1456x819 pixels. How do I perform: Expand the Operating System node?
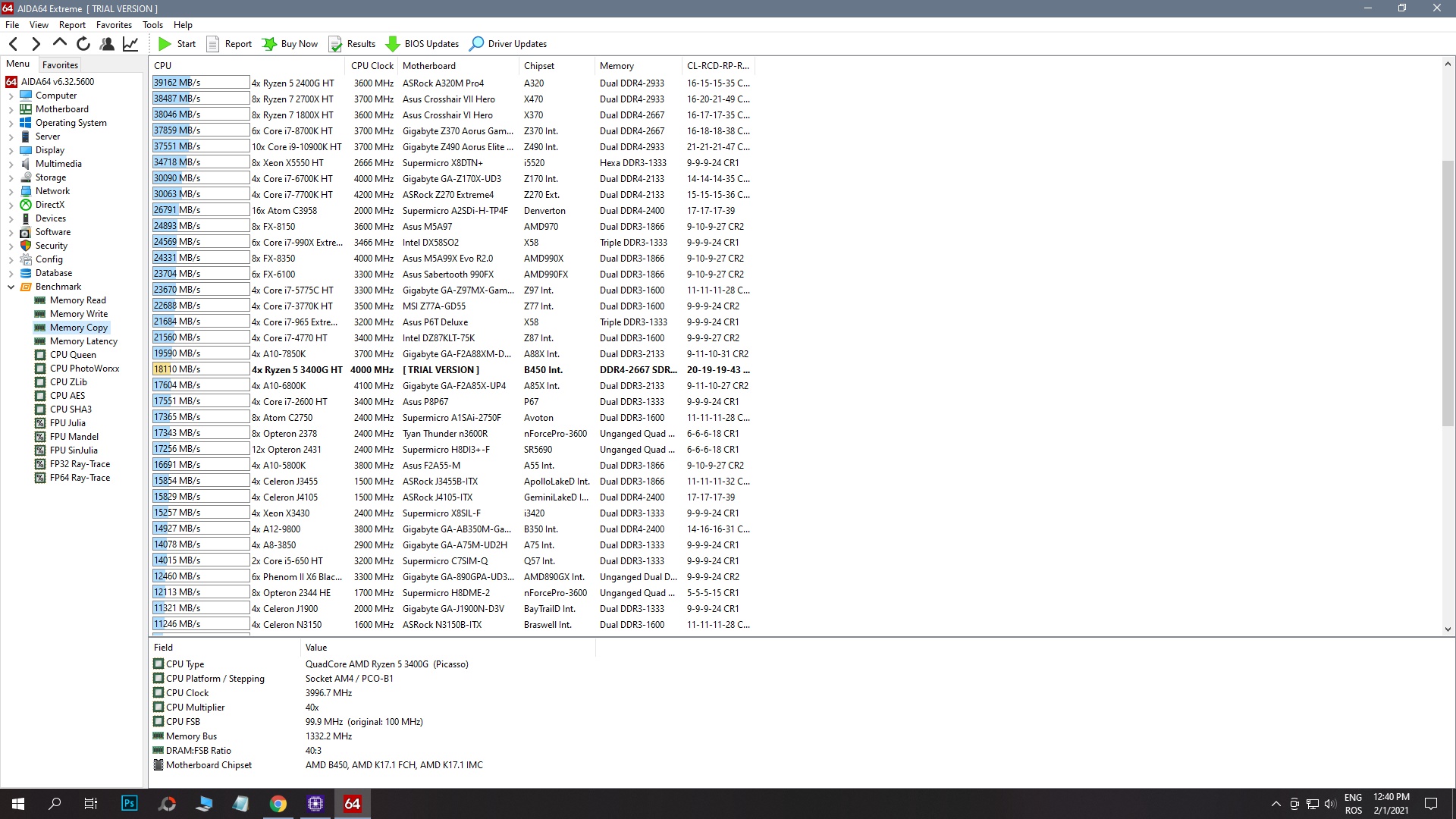click(11, 124)
